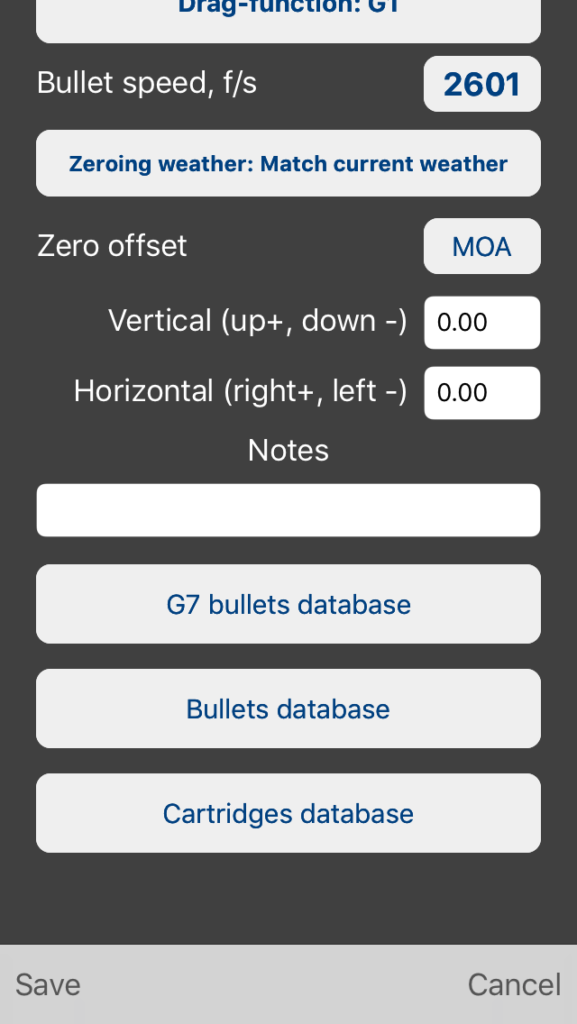This screenshot has height=1024, width=577.
Task: Cancel editing and discard changes
Action: click(x=514, y=985)
